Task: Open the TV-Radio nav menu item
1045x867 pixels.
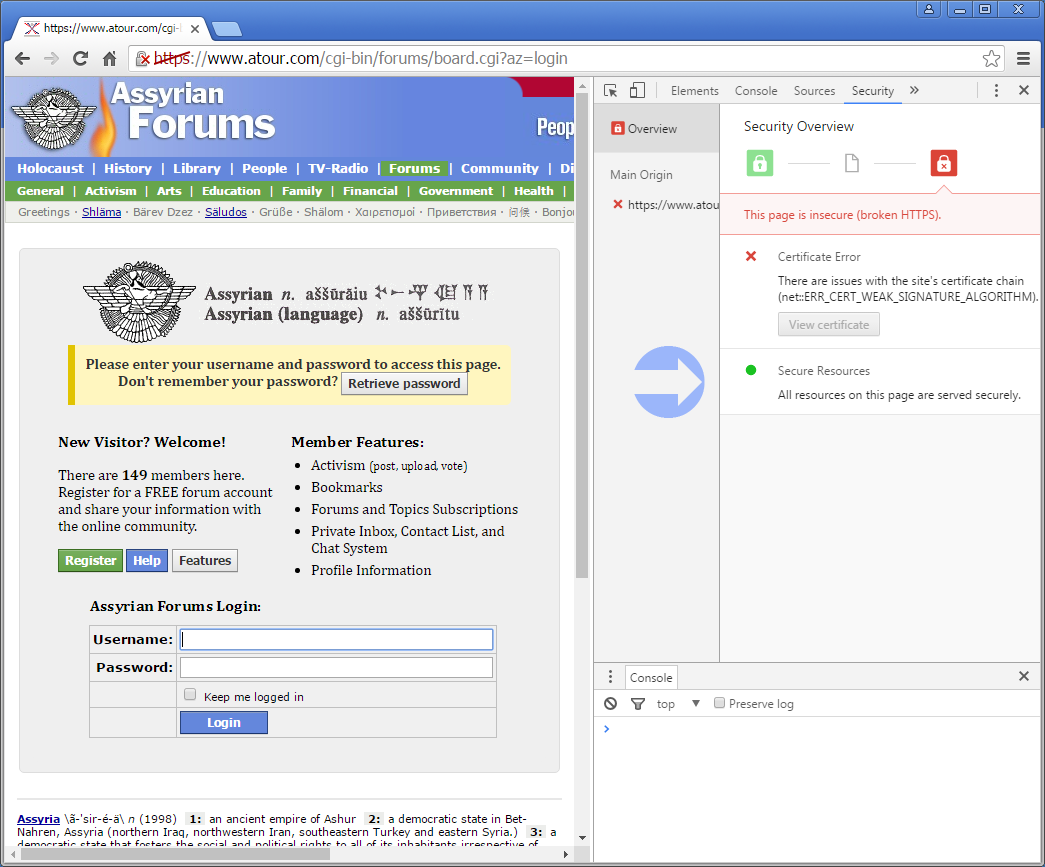Action: [x=338, y=169]
